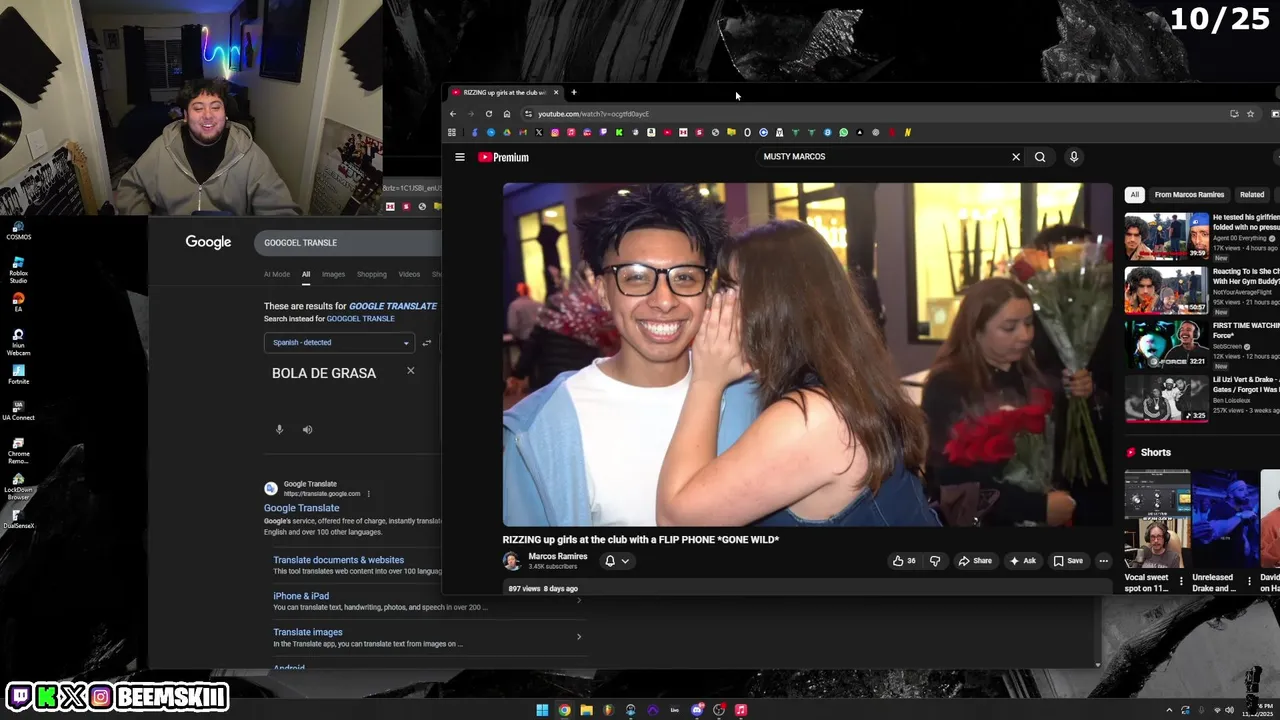Bookmark this page with the star icon
1280x720 pixels.
[x=1250, y=114]
